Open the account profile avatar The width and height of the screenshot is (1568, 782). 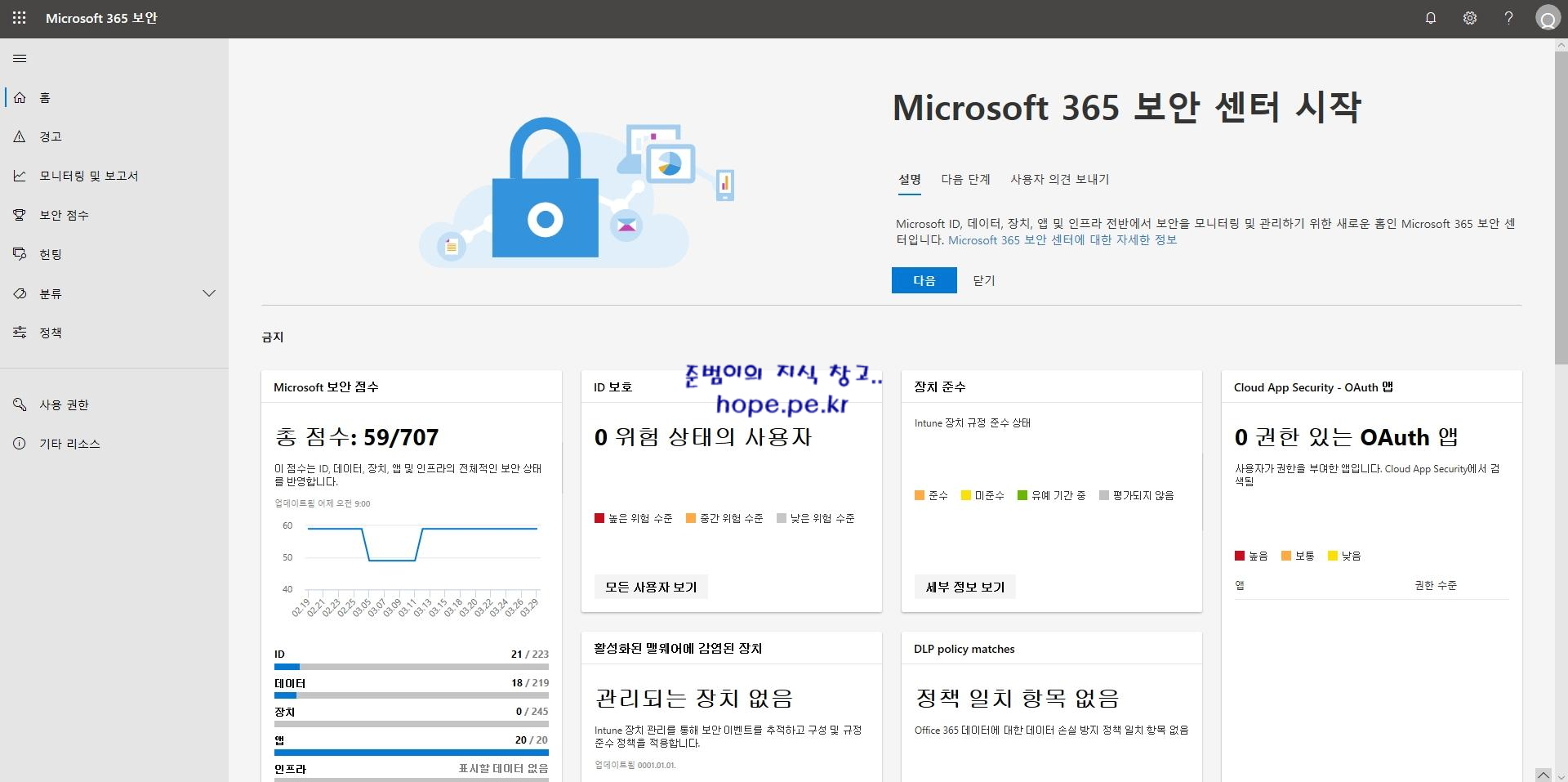(x=1548, y=19)
